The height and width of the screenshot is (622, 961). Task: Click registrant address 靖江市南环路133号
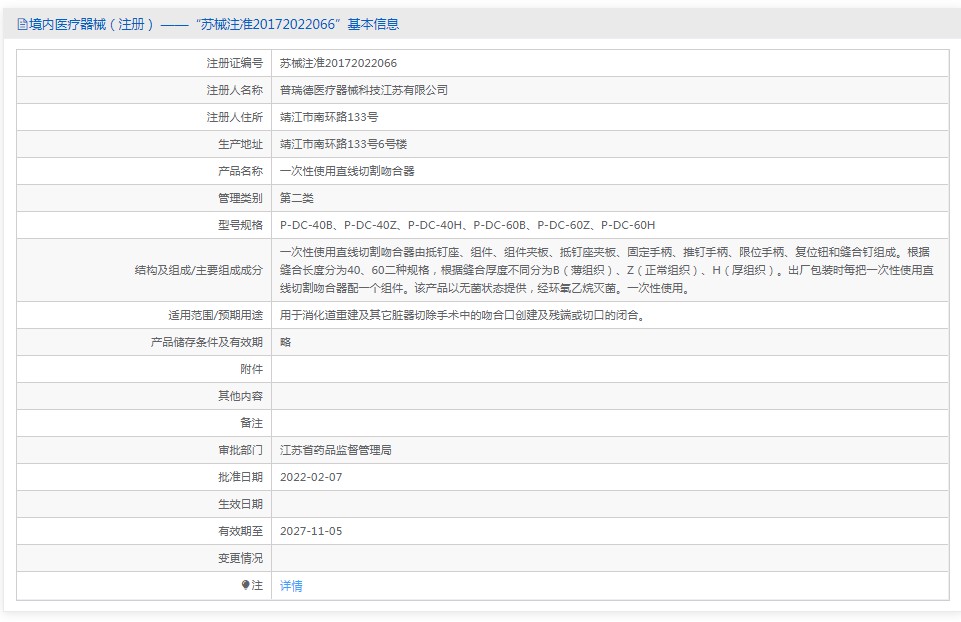point(329,117)
